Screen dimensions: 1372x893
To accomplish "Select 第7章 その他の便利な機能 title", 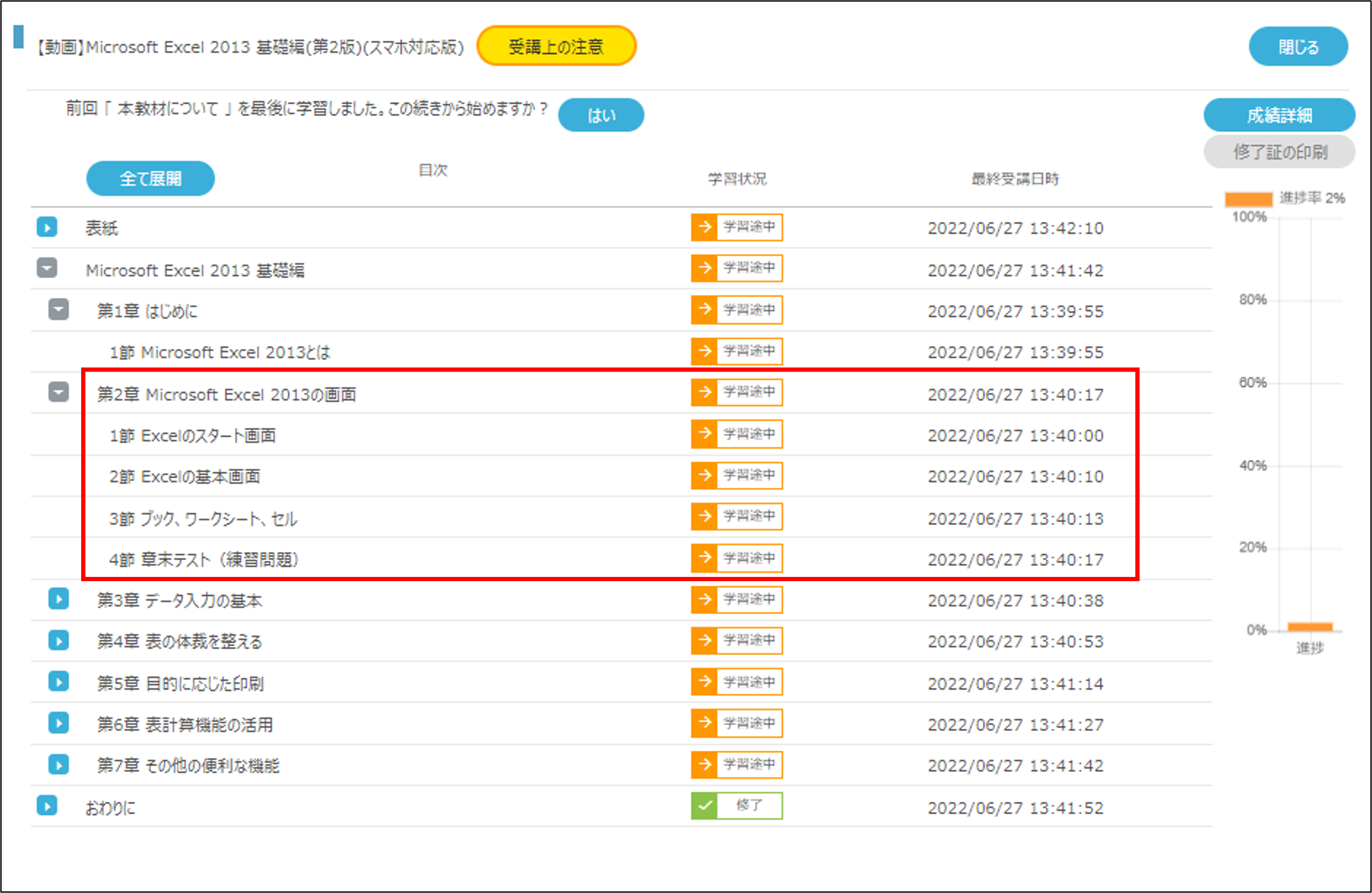I will 189,766.
